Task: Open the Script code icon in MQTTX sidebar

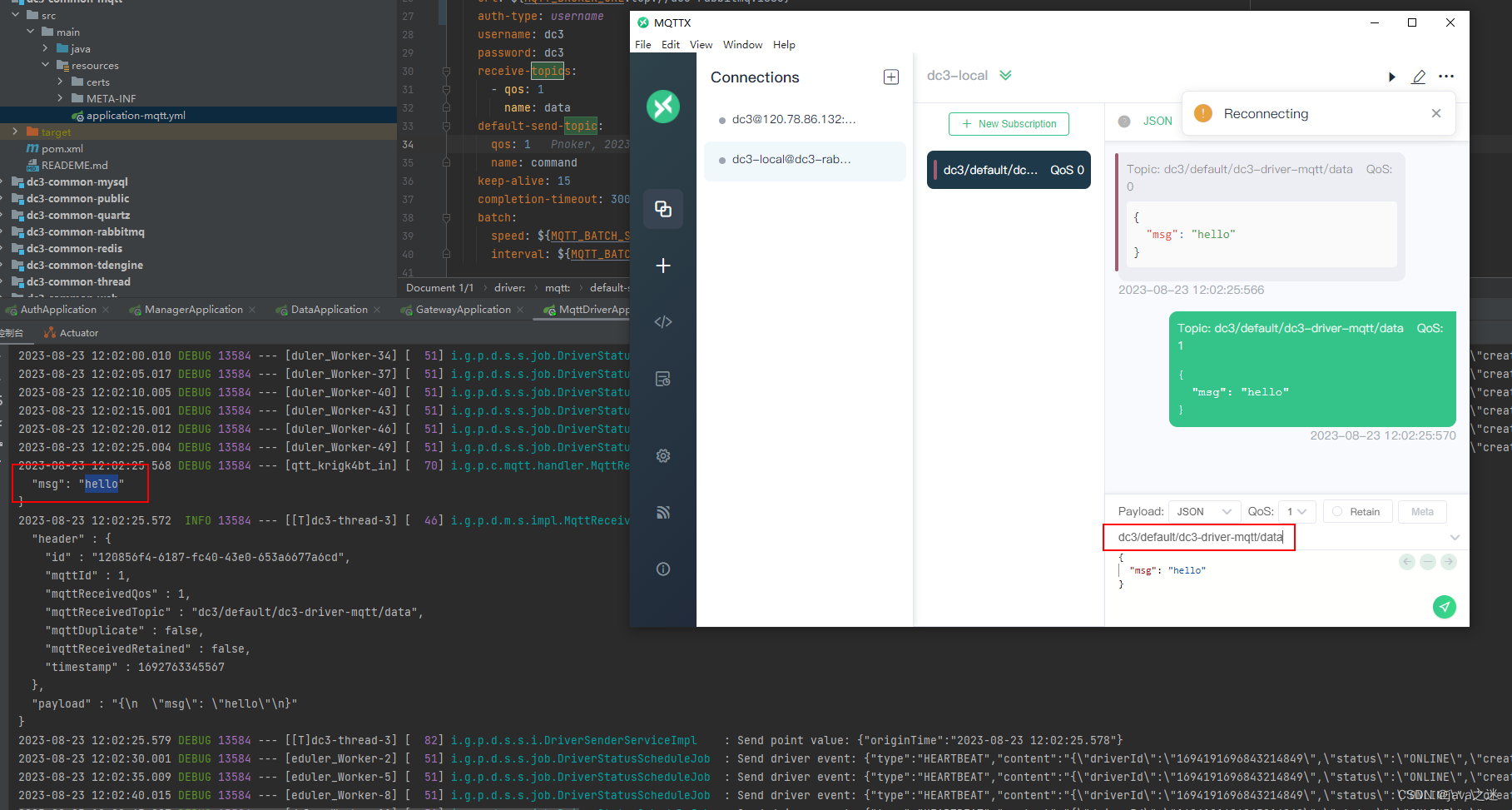Action: point(663,322)
